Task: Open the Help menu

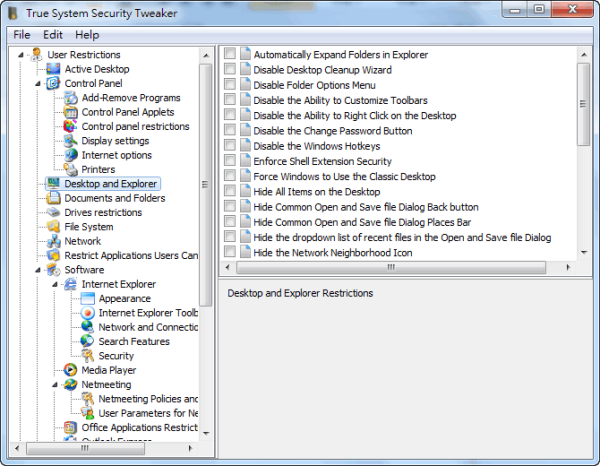Action: click(87, 35)
